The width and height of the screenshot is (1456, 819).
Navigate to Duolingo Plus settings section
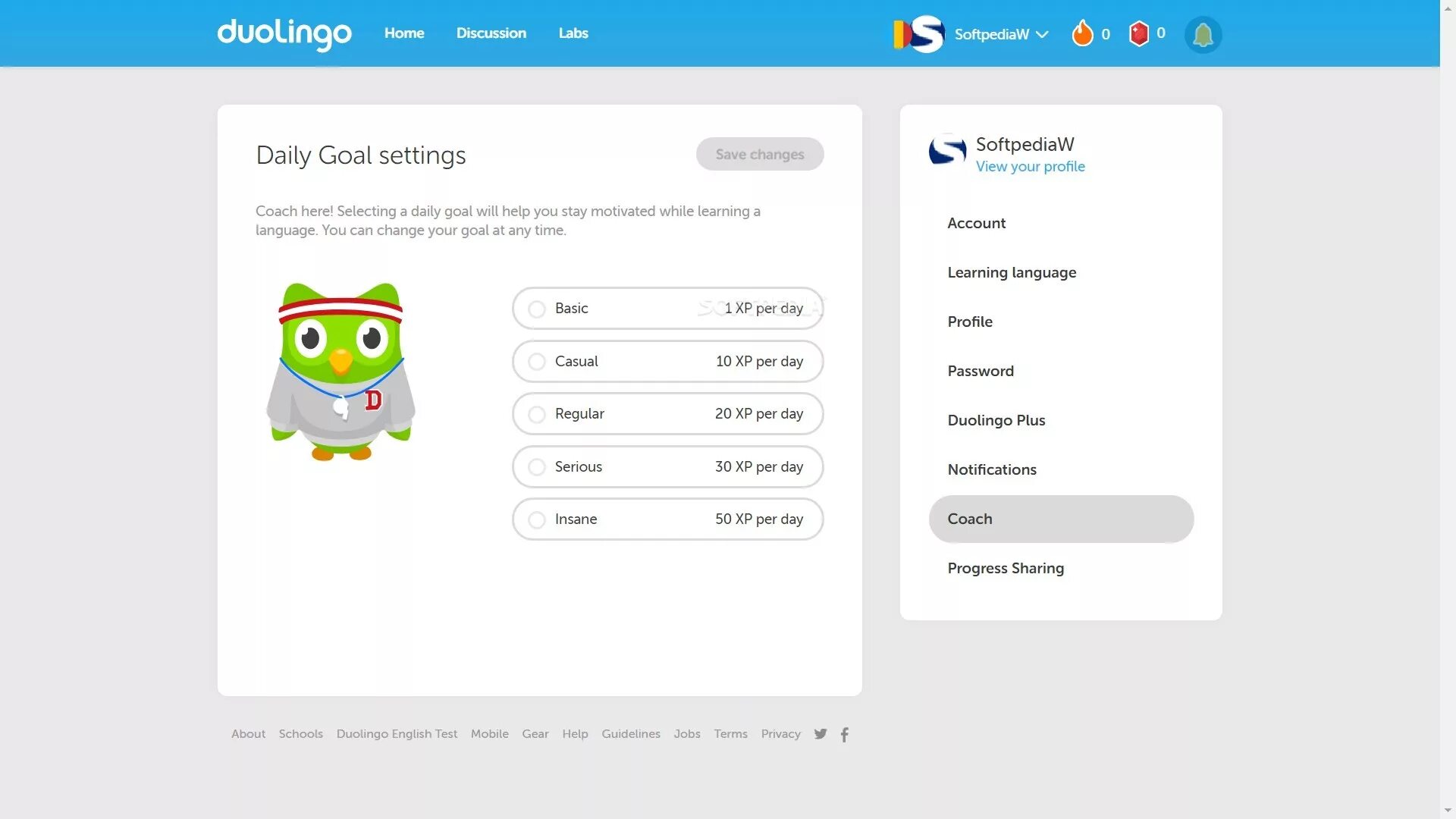[x=996, y=419]
